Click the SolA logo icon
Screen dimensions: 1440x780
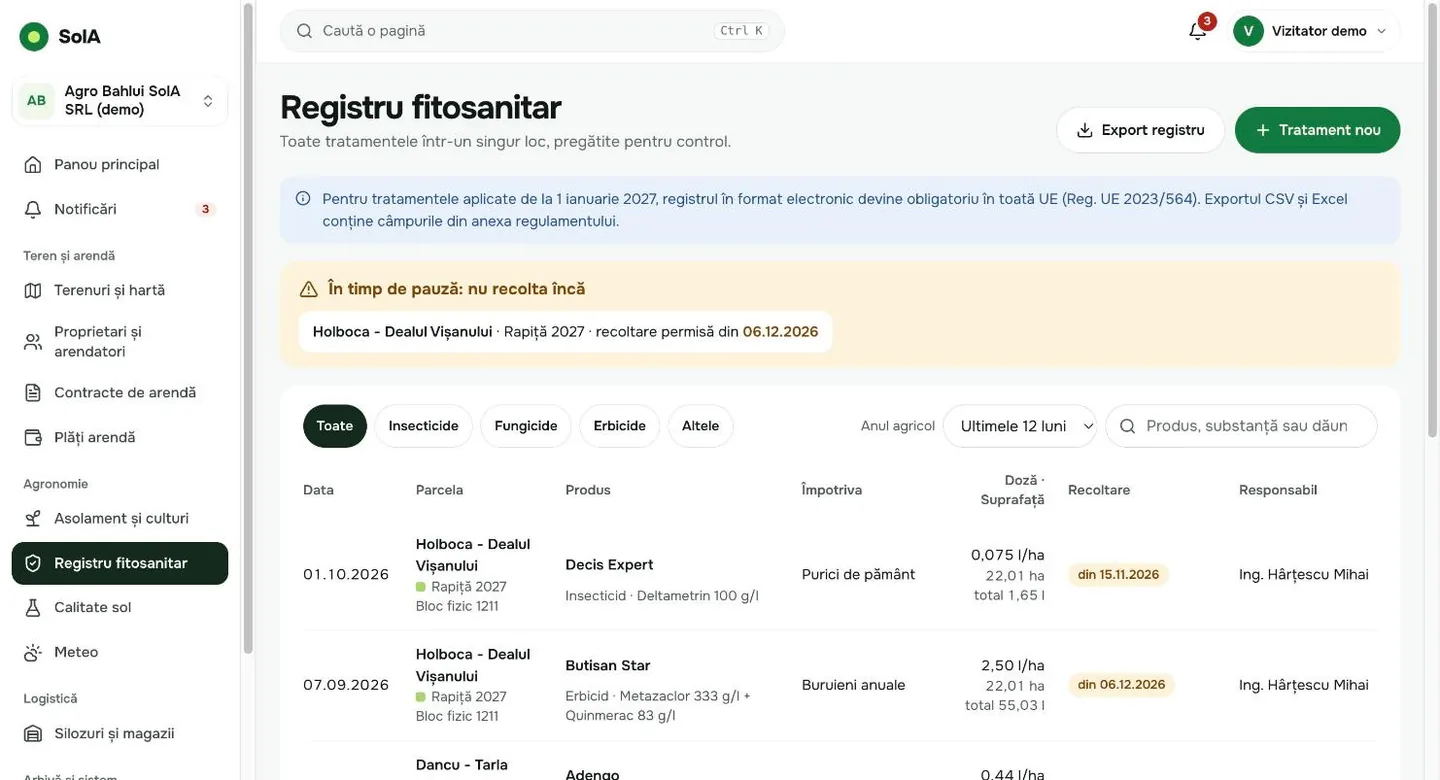(x=34, y=37)
